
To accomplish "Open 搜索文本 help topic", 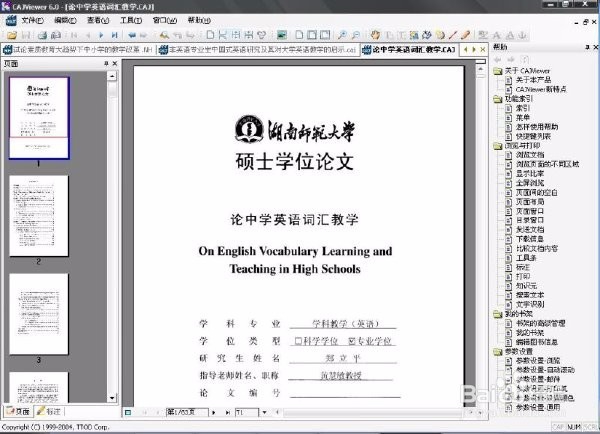I will point(530,295).
